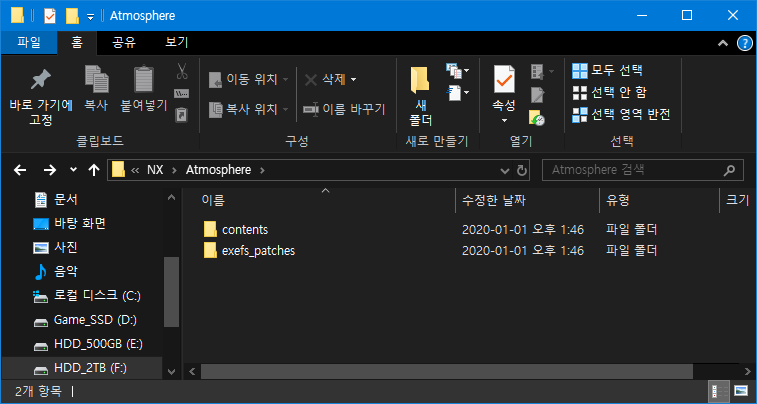
Task: Click the Copy (복사) ribbon icon
Action: click(97, 80)
